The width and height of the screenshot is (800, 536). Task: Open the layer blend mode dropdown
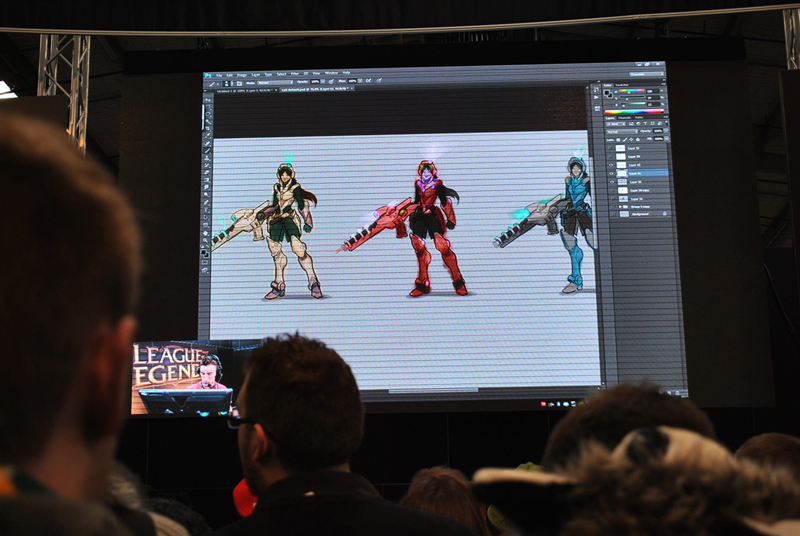pos(622,132)
